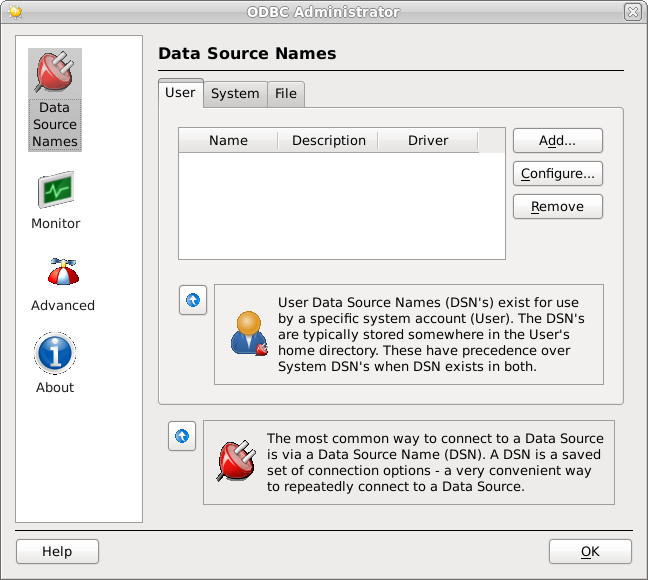Viewport: 648px width, 580px height.
Task: Sort by the Name column header
Action: pos(228,141)
